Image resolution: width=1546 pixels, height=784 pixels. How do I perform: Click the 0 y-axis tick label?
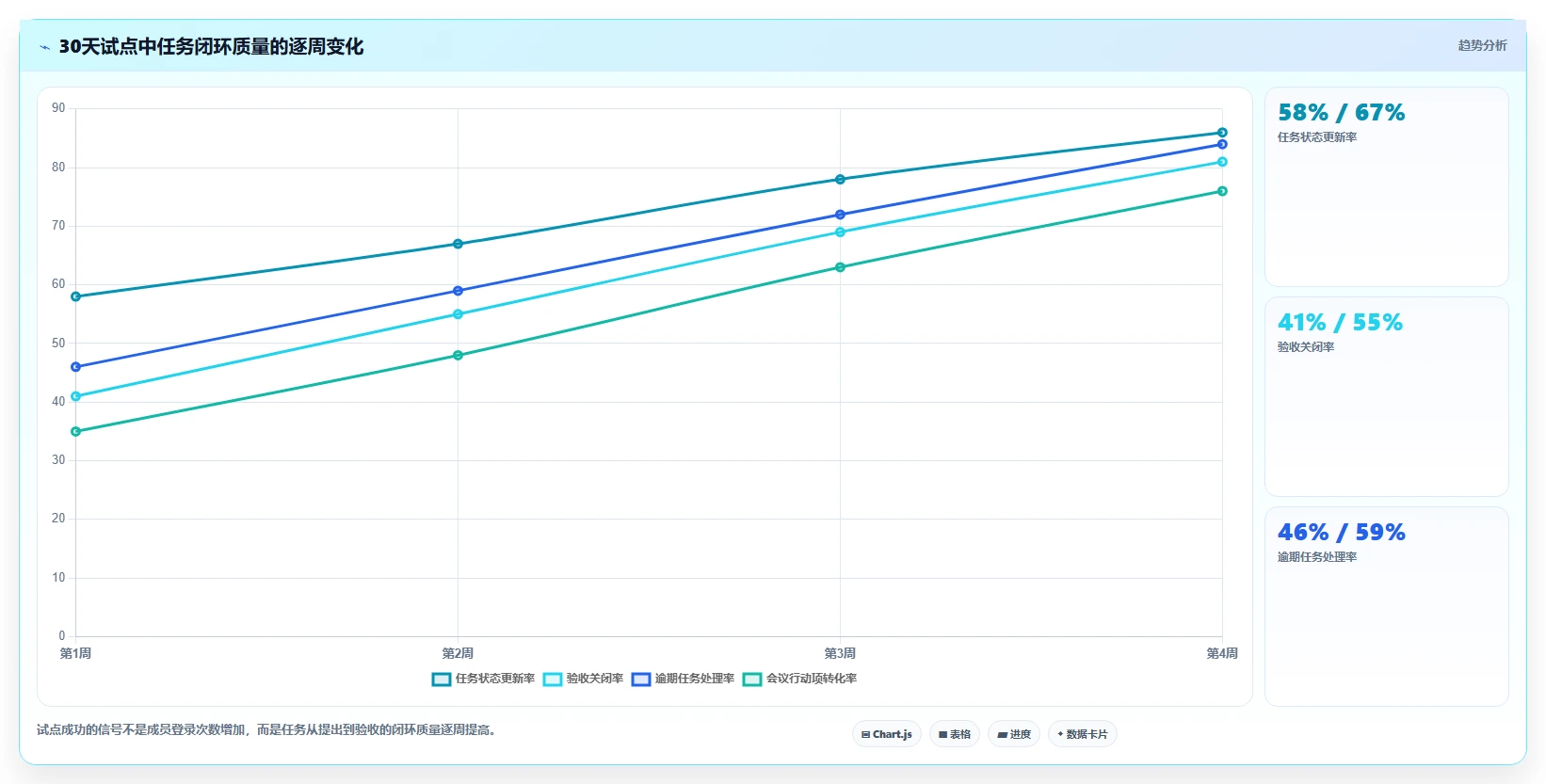(x=62, y=636)
